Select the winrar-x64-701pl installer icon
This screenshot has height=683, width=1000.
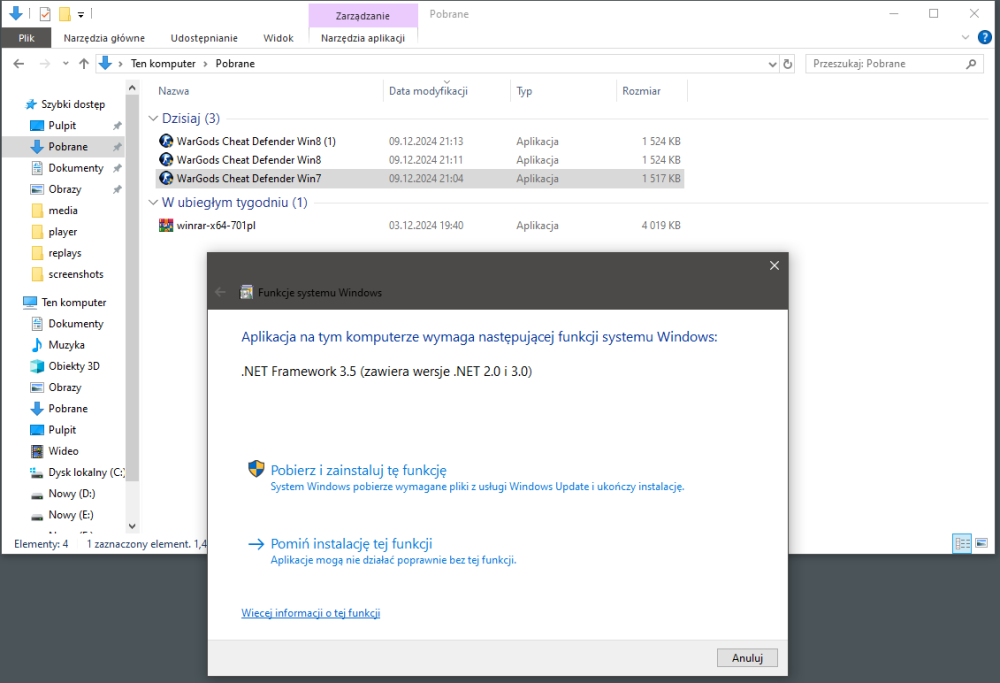pos(166,226)
